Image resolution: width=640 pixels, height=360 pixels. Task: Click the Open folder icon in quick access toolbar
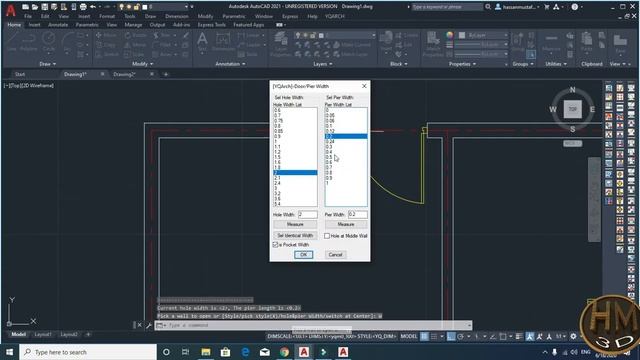tap(35, 7)
